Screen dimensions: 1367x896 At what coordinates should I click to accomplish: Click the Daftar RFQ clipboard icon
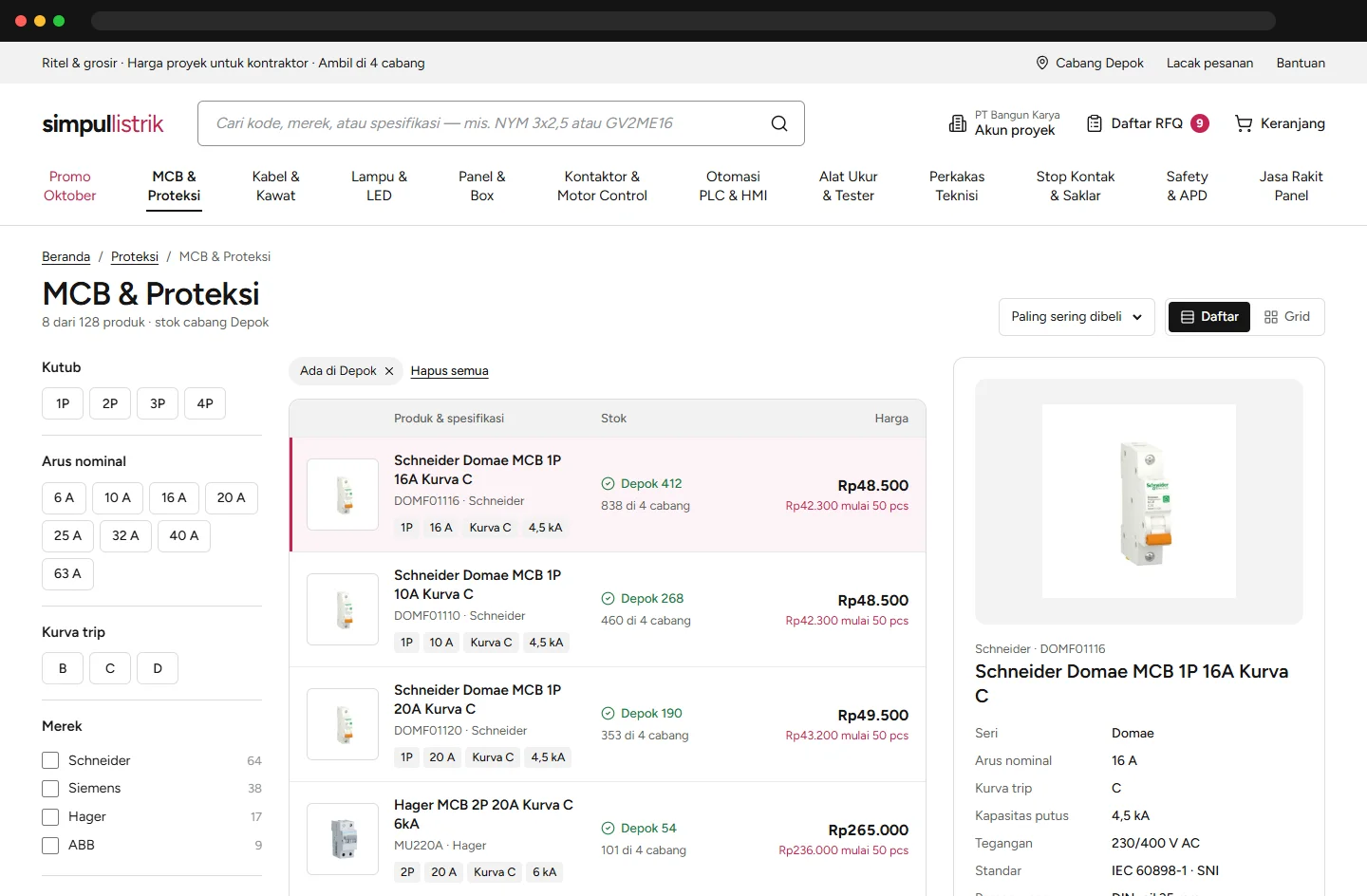click(x=1095, y=123)
